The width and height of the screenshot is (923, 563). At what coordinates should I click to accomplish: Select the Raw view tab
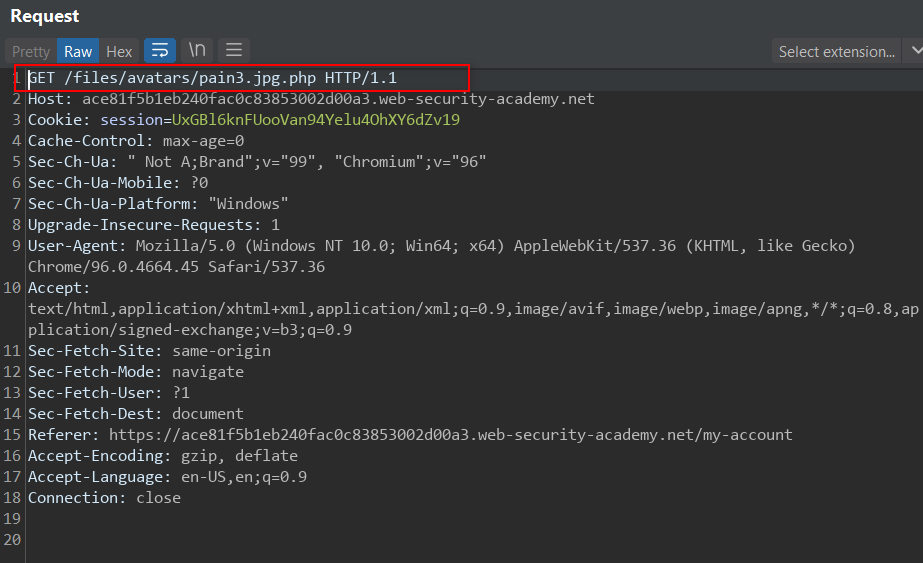pos(78,52)
